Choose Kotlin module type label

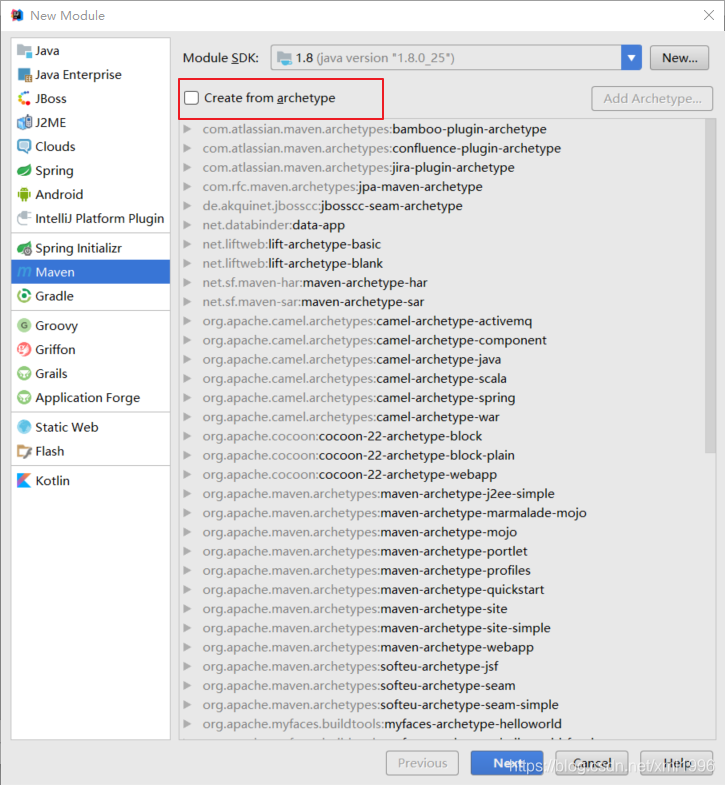pos(53,481)
